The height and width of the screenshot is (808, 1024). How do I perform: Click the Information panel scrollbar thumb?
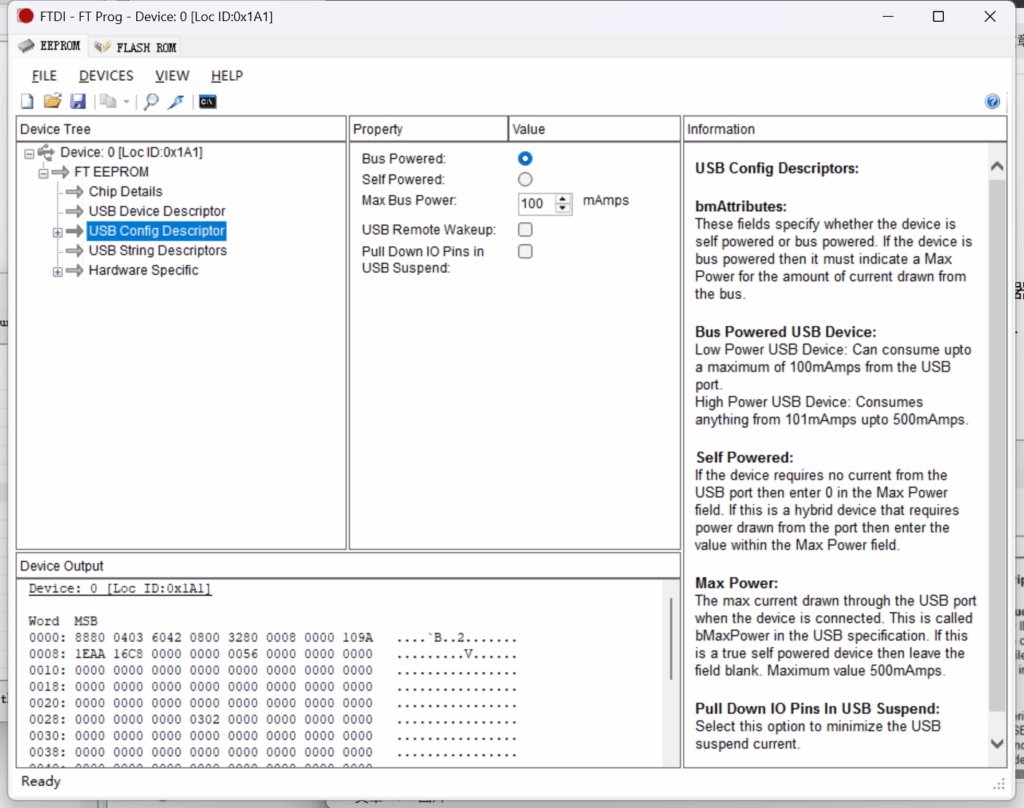click(x=997, y=444)
